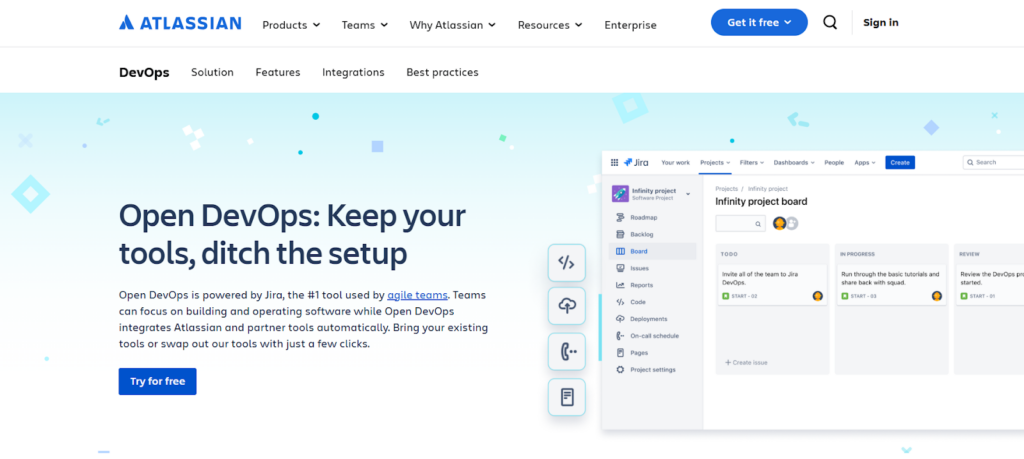Open the Get it free dropdown button
This screenshot has width=1024, height=459.
click(x=759, y=22)
